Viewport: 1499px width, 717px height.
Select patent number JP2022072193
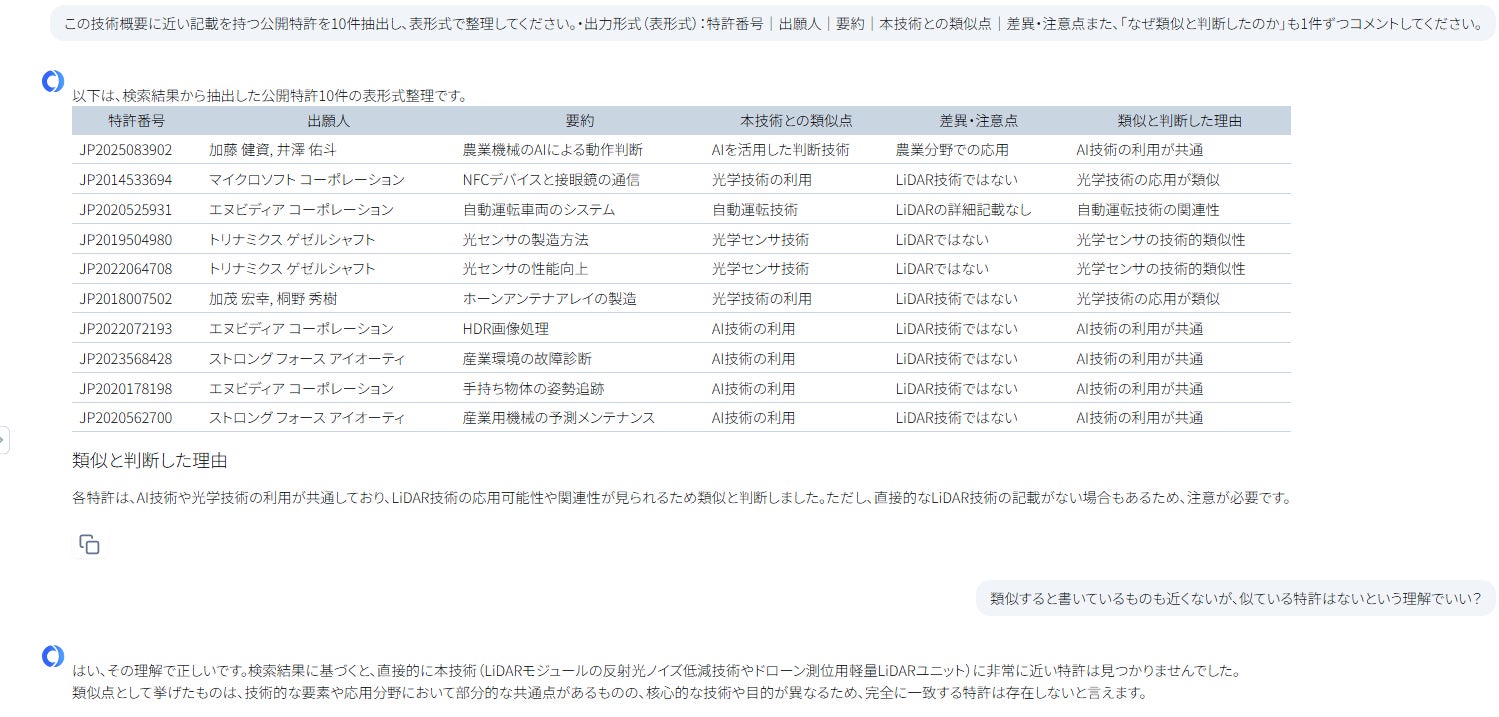(x=126, y=329)
